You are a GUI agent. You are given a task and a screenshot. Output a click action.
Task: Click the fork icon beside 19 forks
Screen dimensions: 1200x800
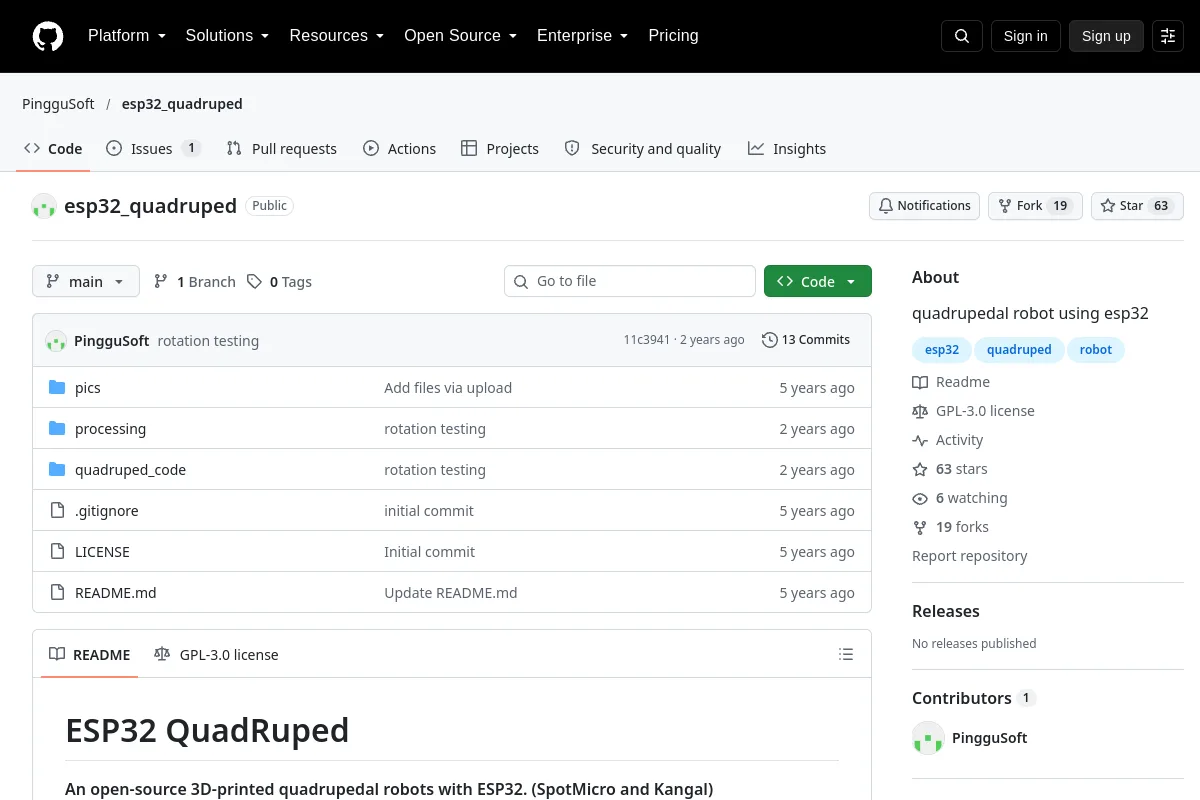pos(920,527)
